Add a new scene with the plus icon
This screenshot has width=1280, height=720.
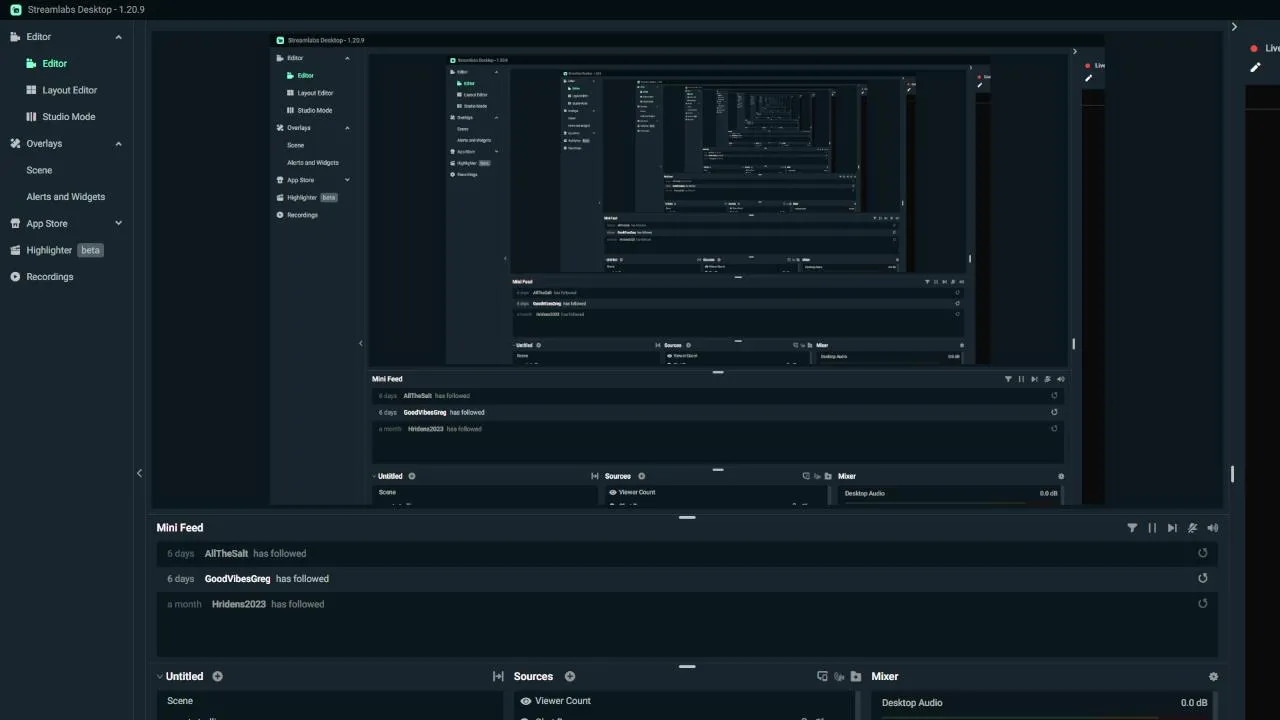(217, 677)
